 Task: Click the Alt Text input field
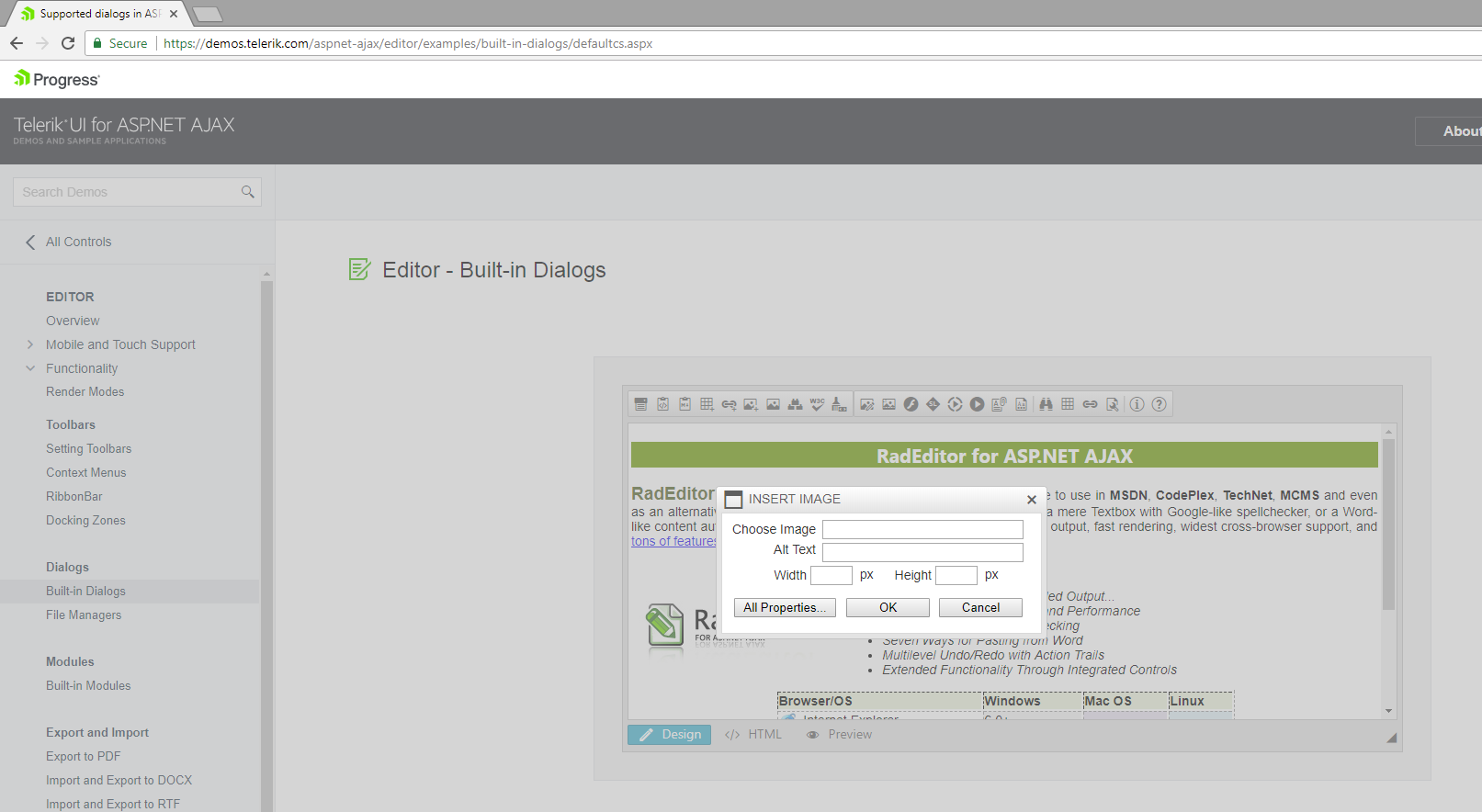(922, 551)
